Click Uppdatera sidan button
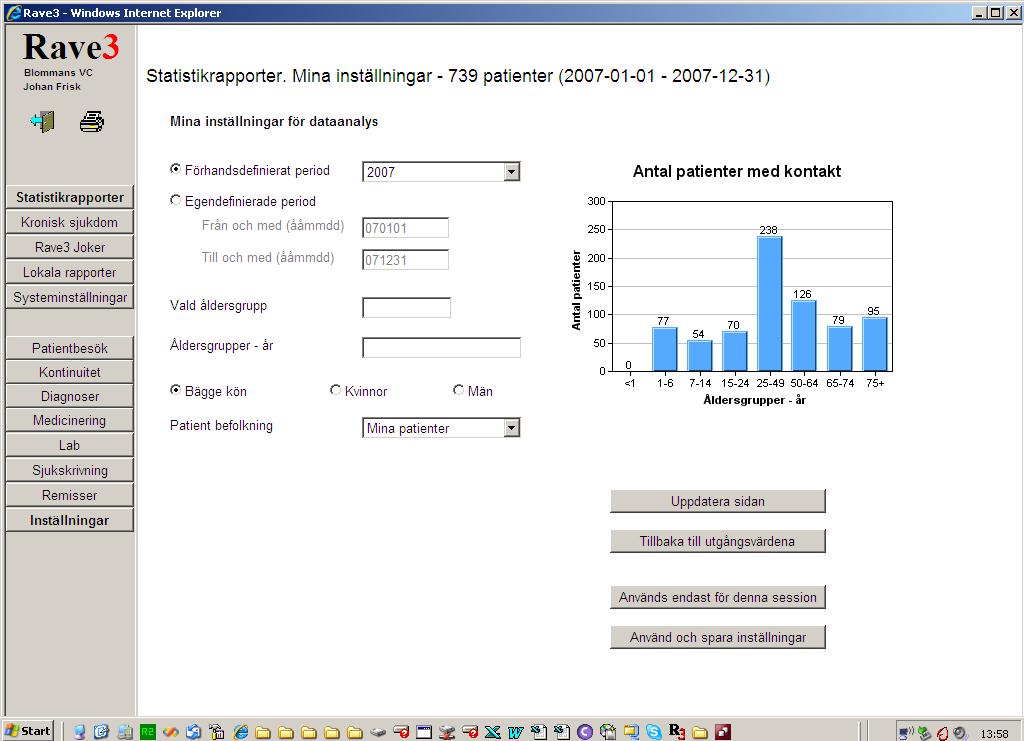The image size is (1024, 741). coord(718,501)
